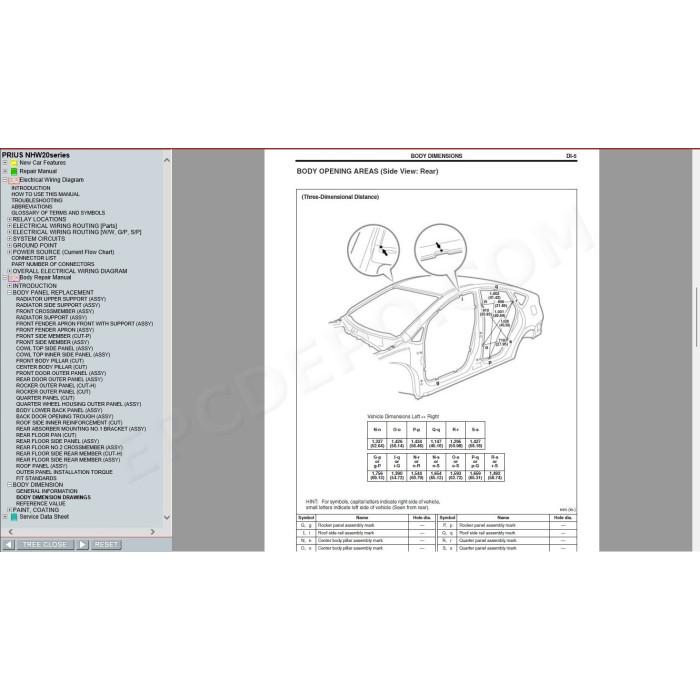
Task: Click the yellow New Car Features book icon
Action: click(x=14, y=163)
